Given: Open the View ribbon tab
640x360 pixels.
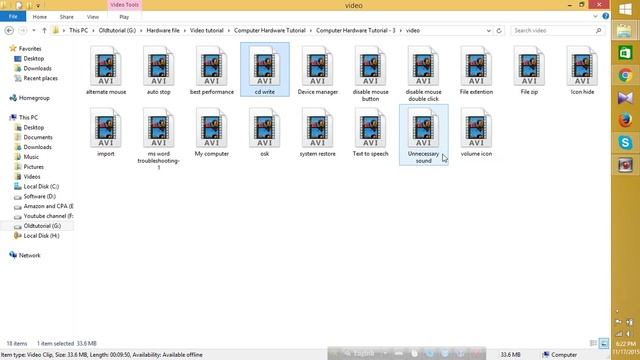Looking at the screenshot, I should [93, 17].
